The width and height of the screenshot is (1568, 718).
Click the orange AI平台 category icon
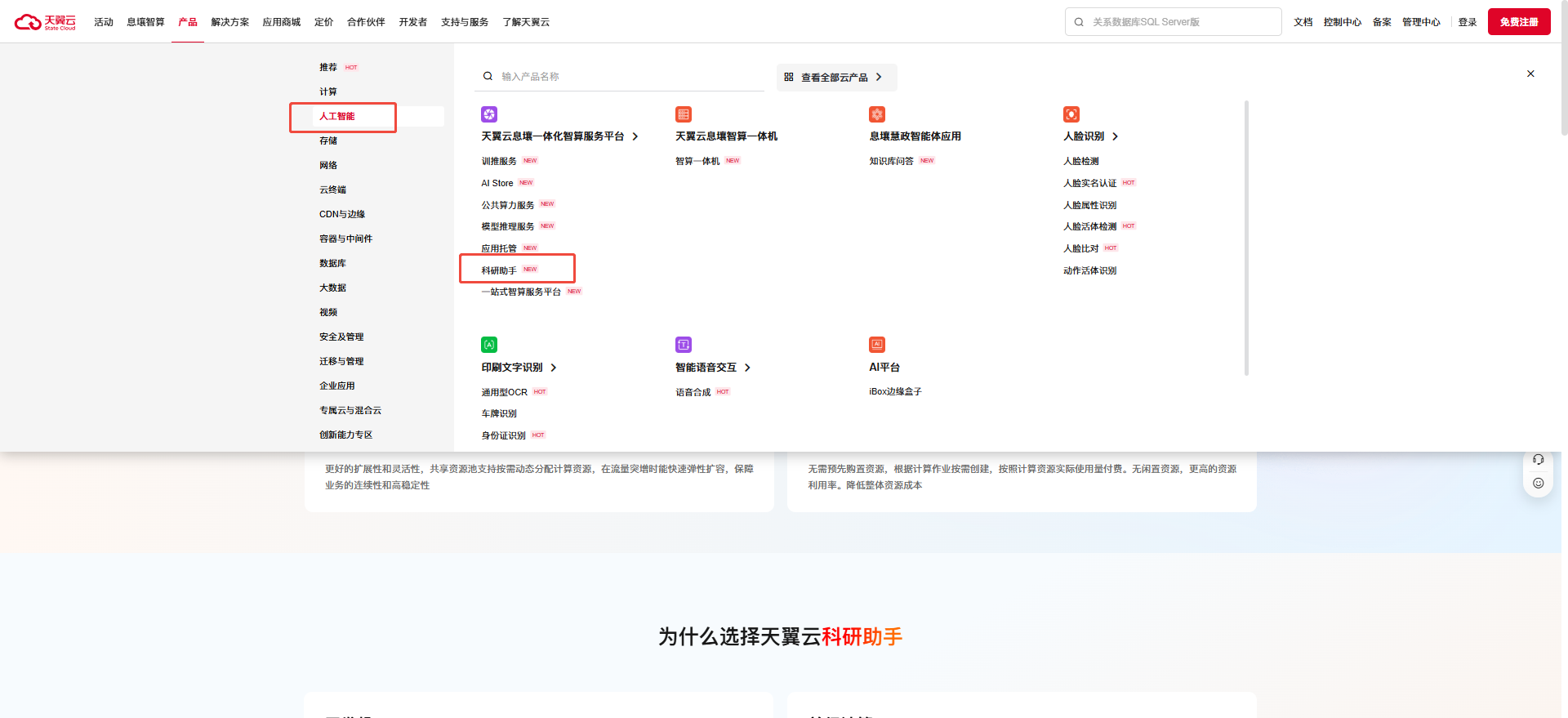click(877, 345)
